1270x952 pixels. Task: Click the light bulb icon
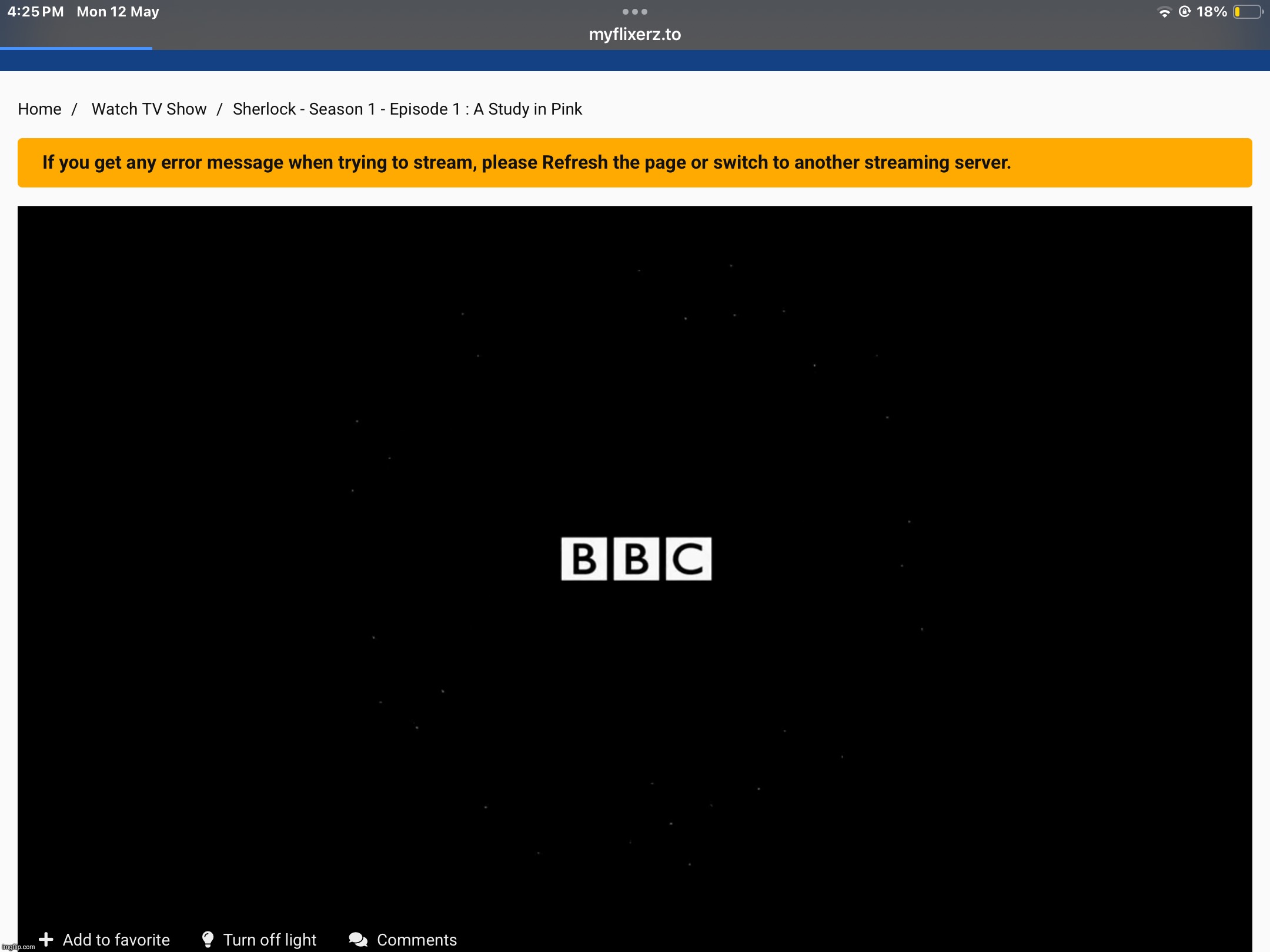pyautogui.click(x=208, y=939)
